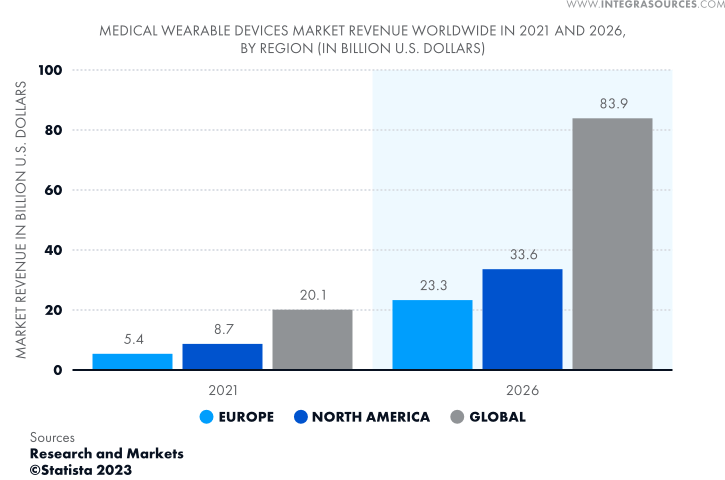Click the 100 y-axis tick label
Image resolution: width=725 pixels, height=480 pixels.
[x=50, y=70]
